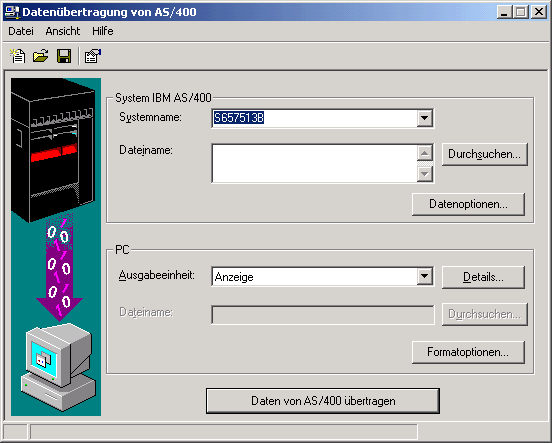Start transfer with Daten von AS/400 übertragen

pos(323,401)
